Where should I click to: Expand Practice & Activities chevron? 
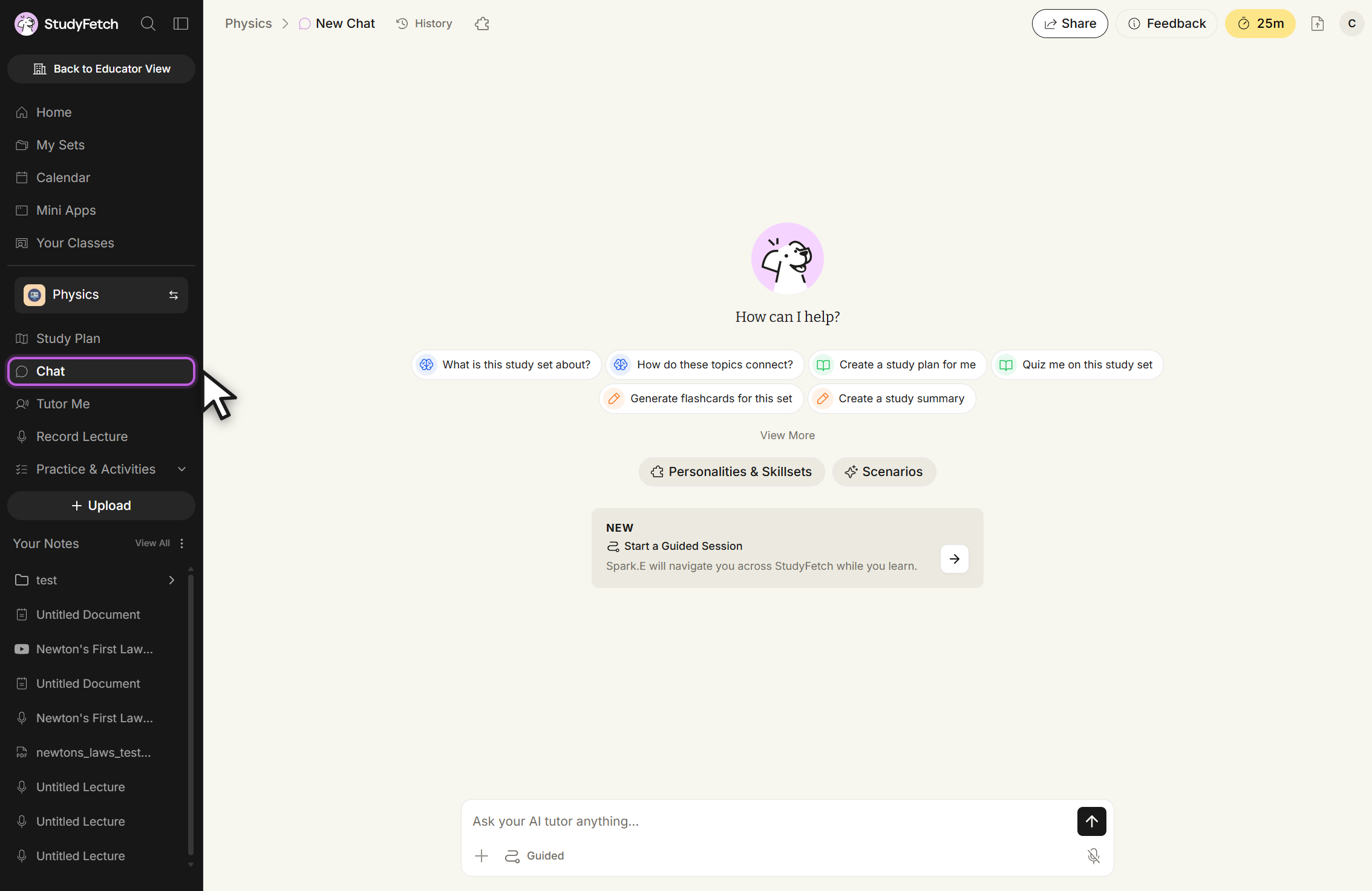point(181,469)
